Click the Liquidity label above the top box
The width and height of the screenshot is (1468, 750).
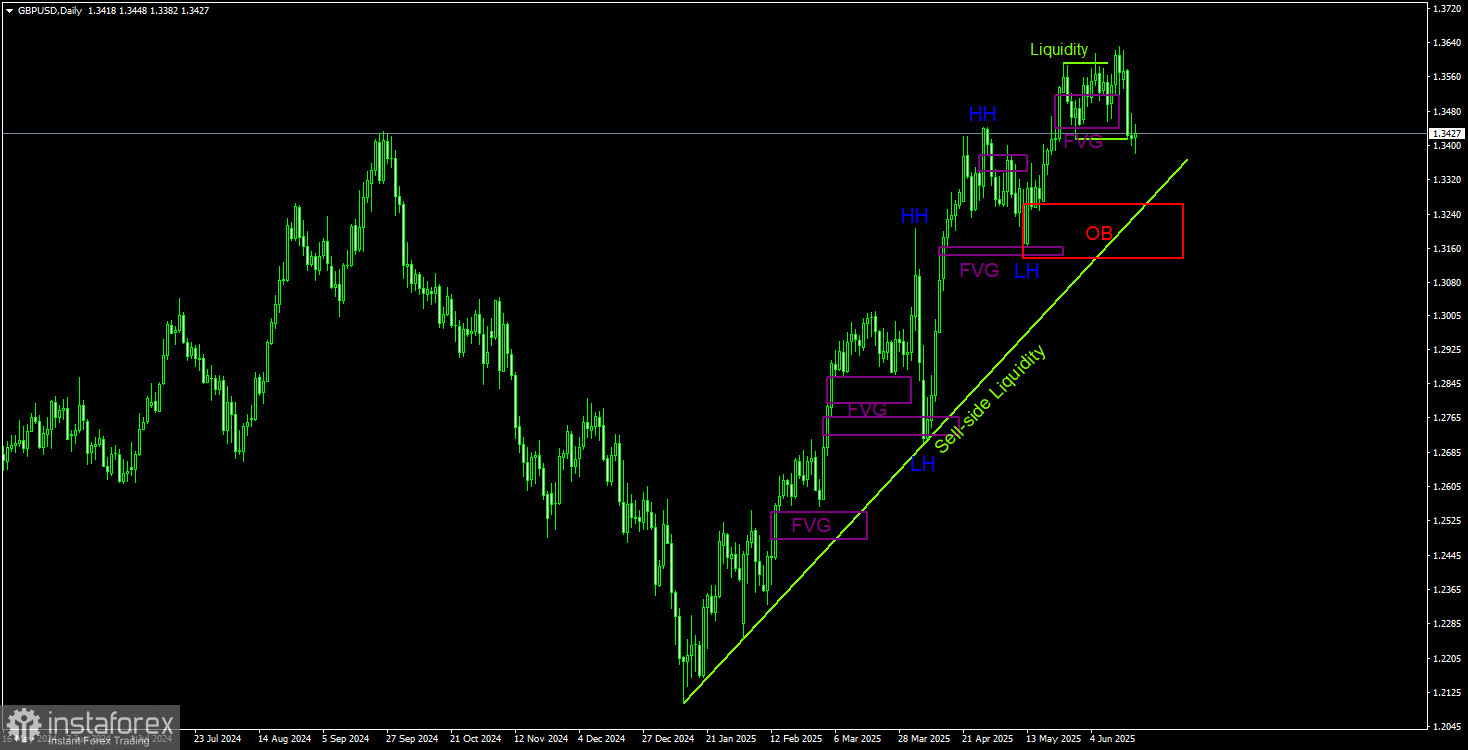[1059, 49]
